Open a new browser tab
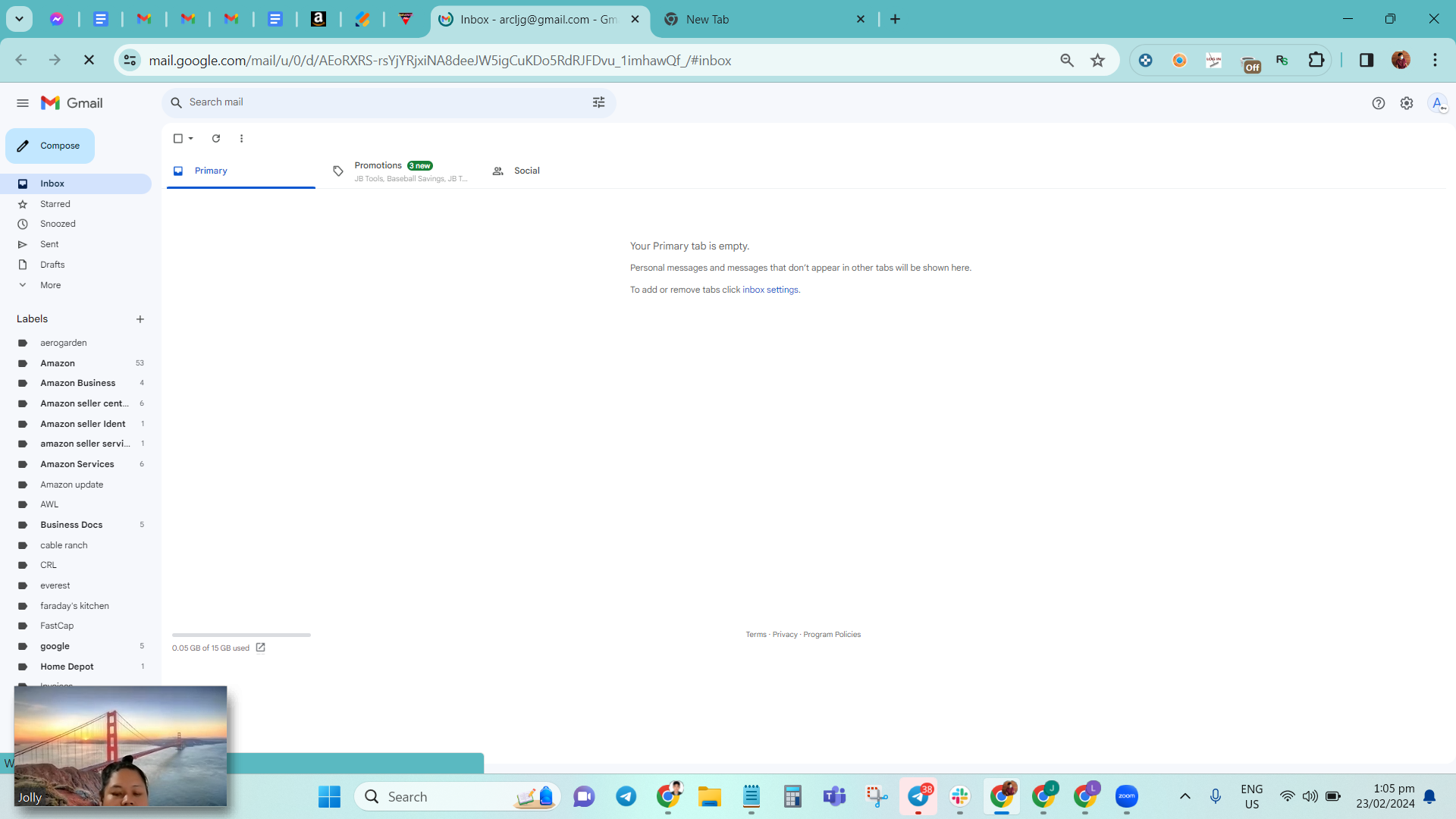Screen dimensions: 1456x819 [x=895, y=19]
